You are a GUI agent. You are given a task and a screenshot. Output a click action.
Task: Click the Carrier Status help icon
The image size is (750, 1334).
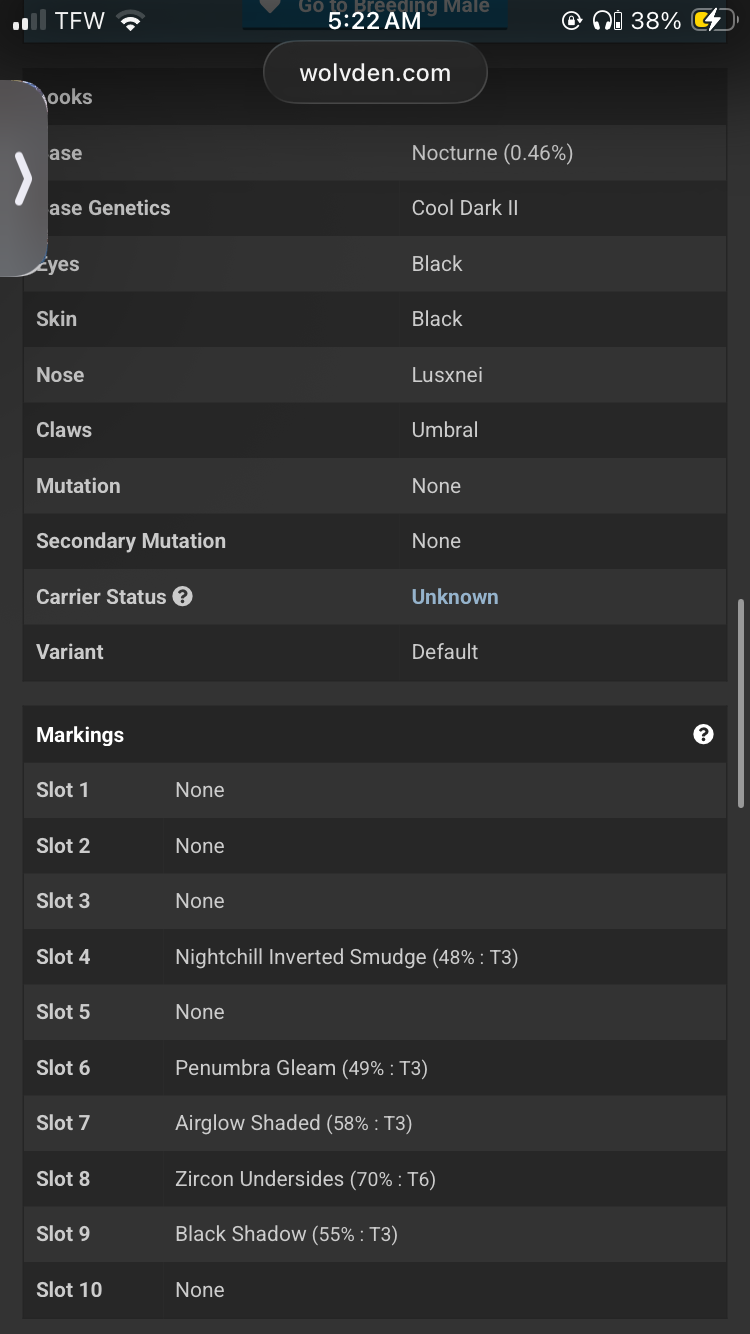click(x=182, y=597)
